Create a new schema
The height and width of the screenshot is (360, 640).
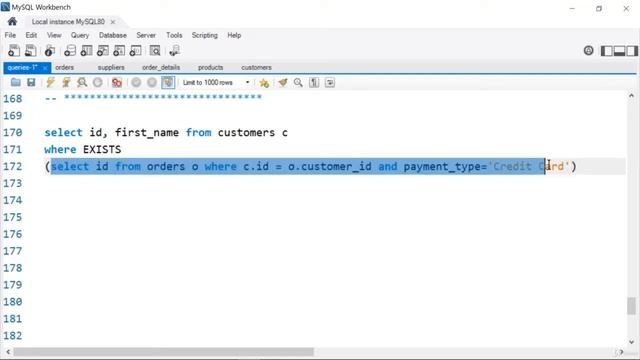coord(70,51)
